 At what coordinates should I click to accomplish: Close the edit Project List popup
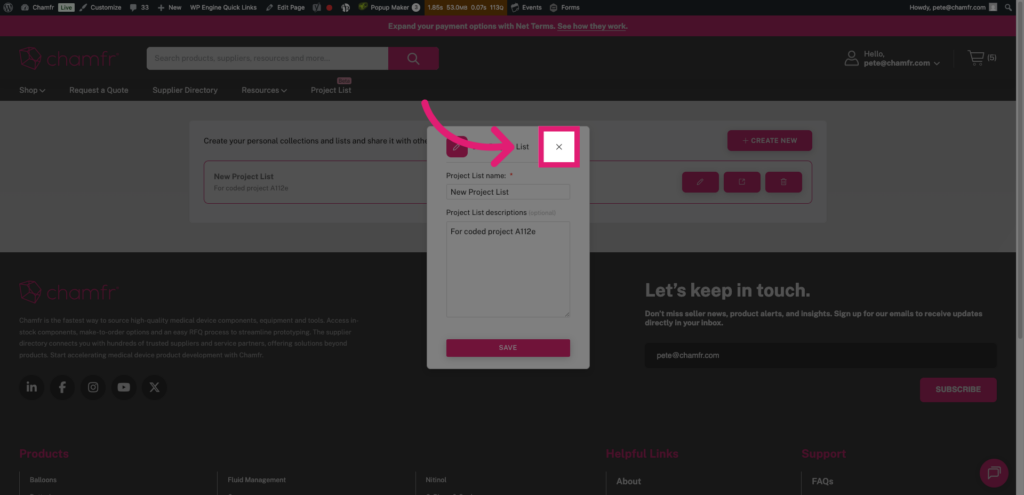pos(559,147)
